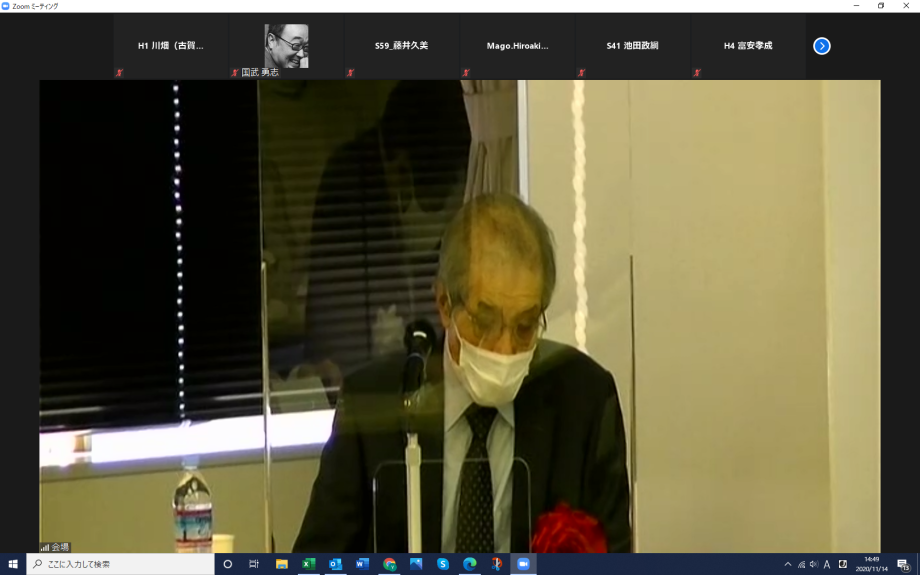
Task: Open File Explorer from the taskbar
Action: [282, 564]
